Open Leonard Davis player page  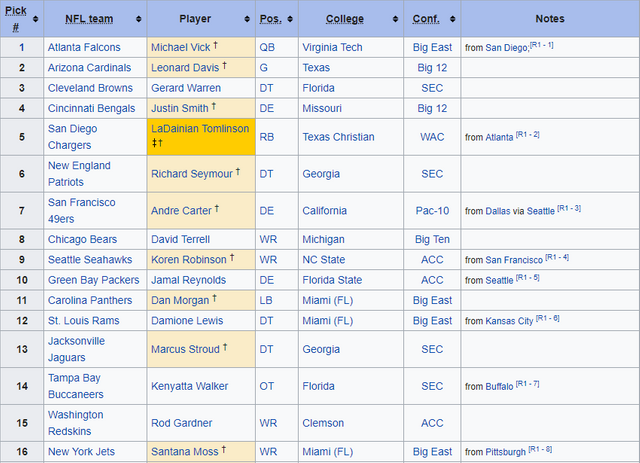click(x=185, y=68)
